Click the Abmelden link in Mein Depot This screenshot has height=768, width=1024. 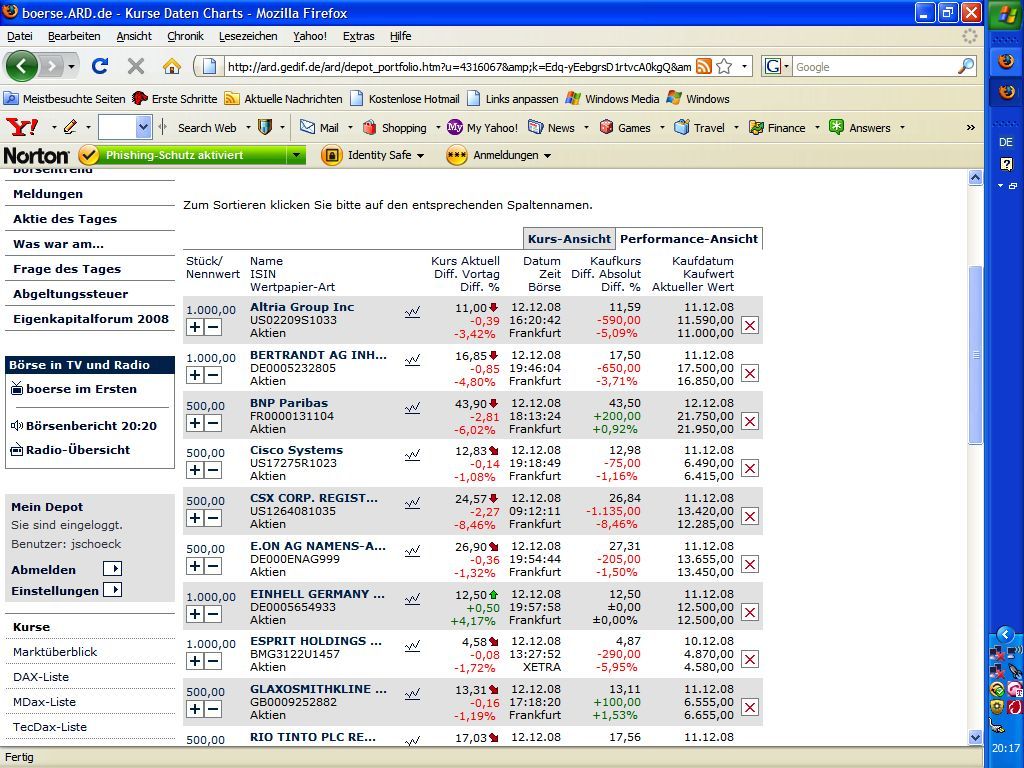coord(43,569)
